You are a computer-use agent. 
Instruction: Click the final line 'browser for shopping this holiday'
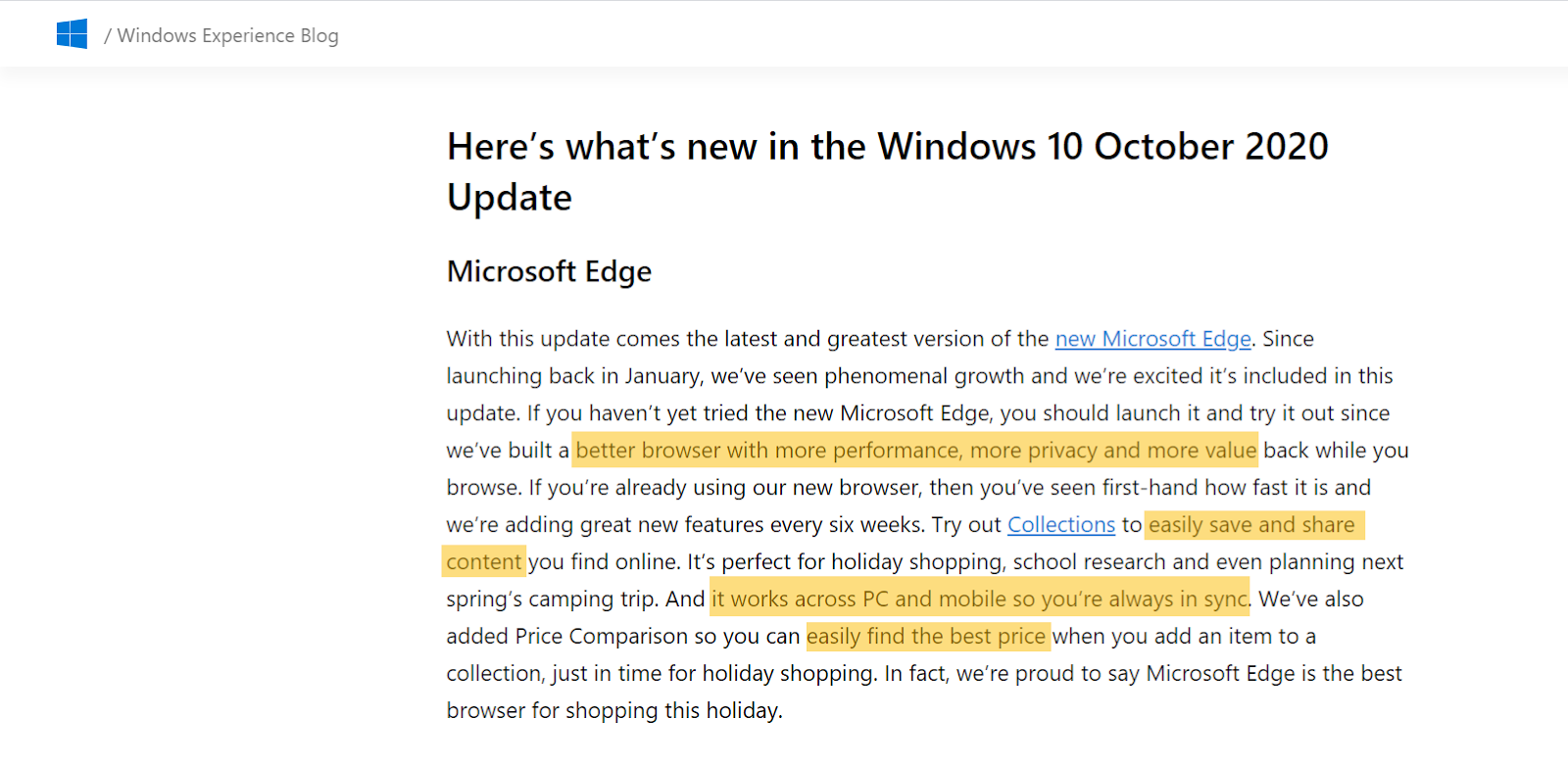point(614,711)
